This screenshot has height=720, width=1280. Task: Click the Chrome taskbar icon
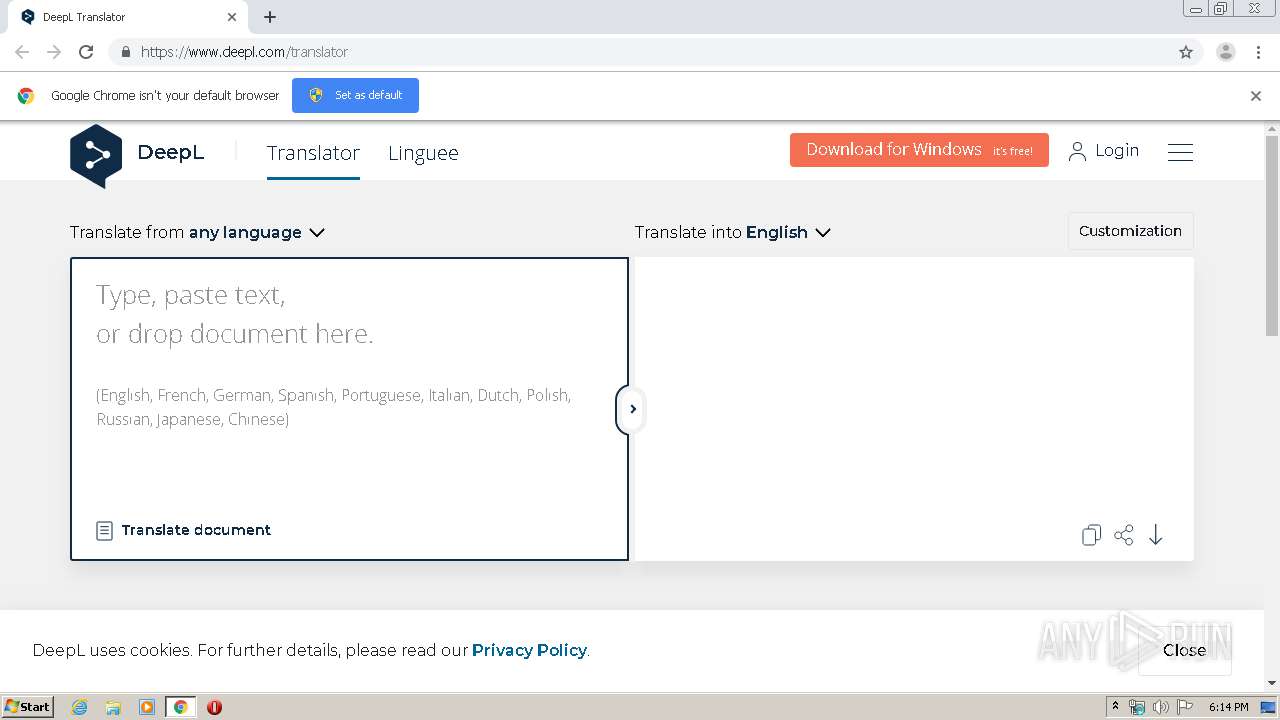(180, 707)
